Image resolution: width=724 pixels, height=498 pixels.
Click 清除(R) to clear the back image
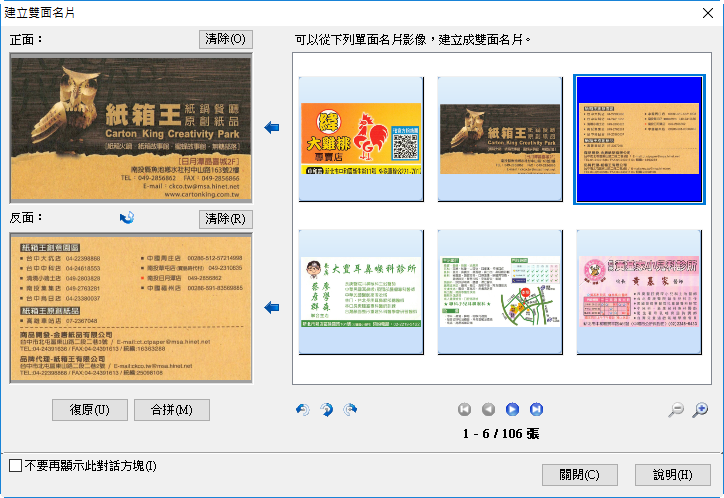tap(226, 218)
